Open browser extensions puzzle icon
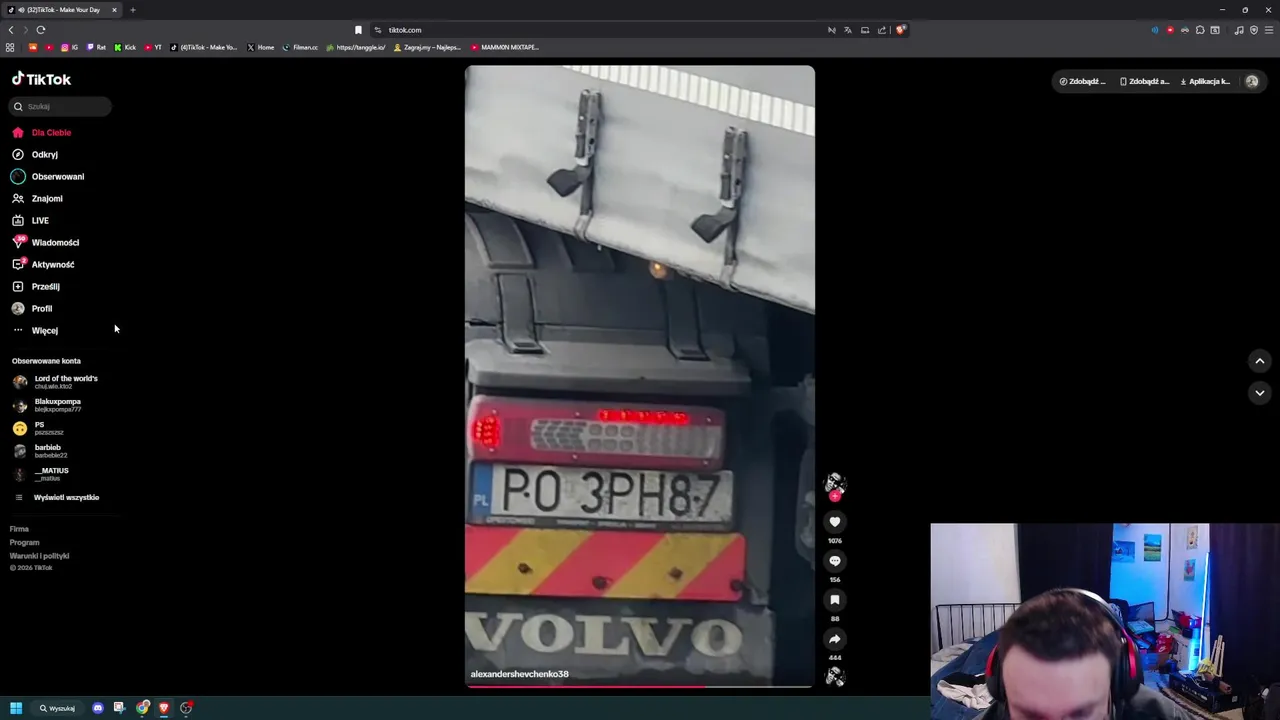Image resolution: width=1280 pixels, height=720 pixels. (x=1200, y=30)
